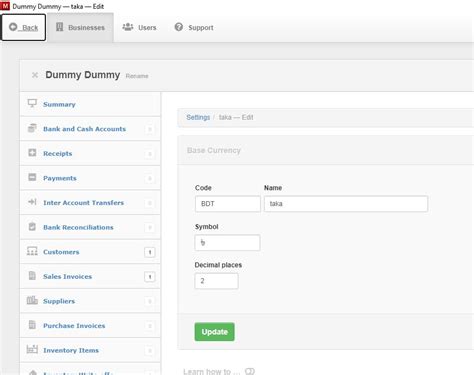This screenshot has height=375, width=474.
Task: Click the Rename link
Action: click(137, 76)
